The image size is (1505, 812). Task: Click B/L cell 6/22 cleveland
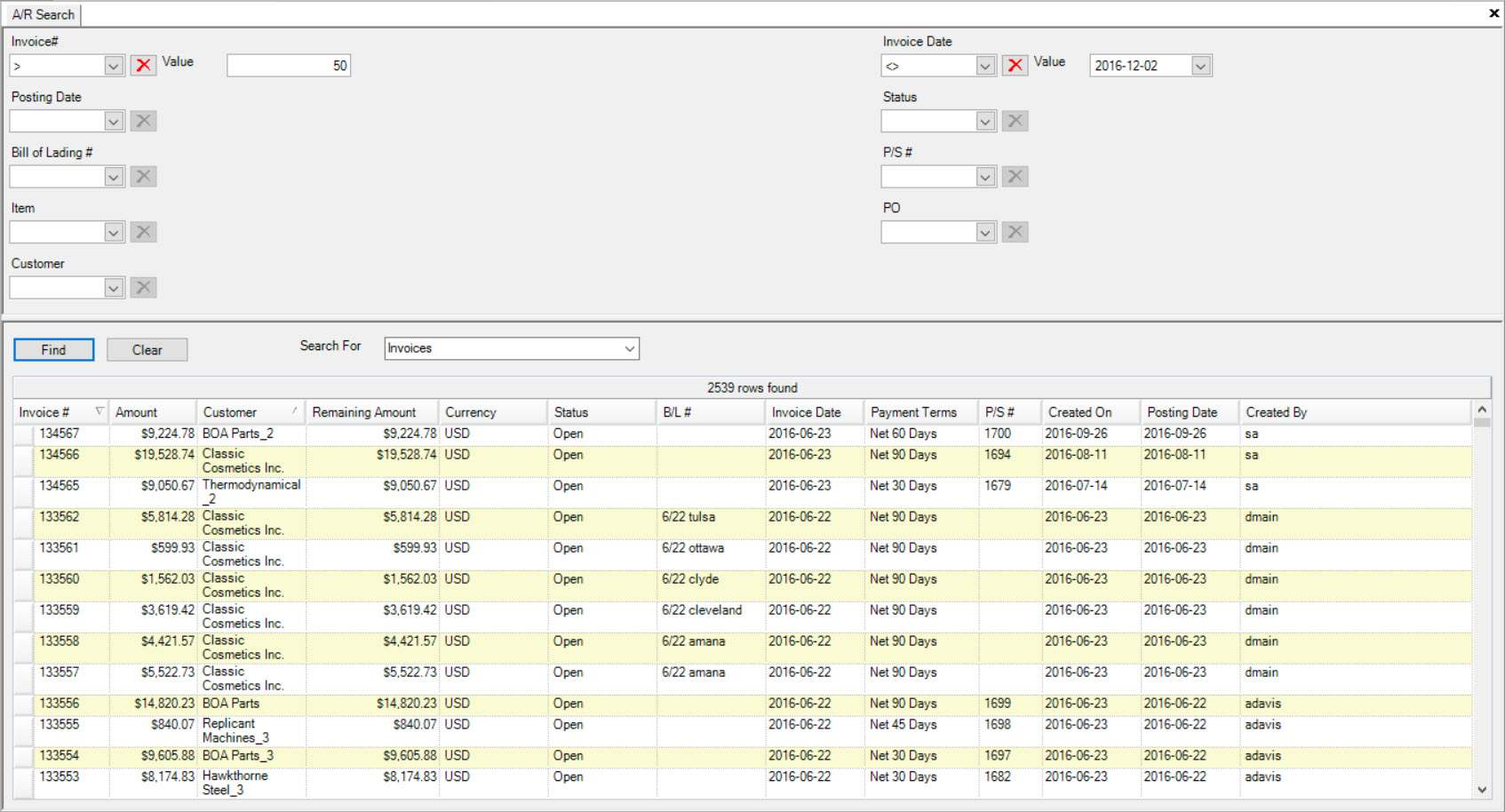click(711, 617)
